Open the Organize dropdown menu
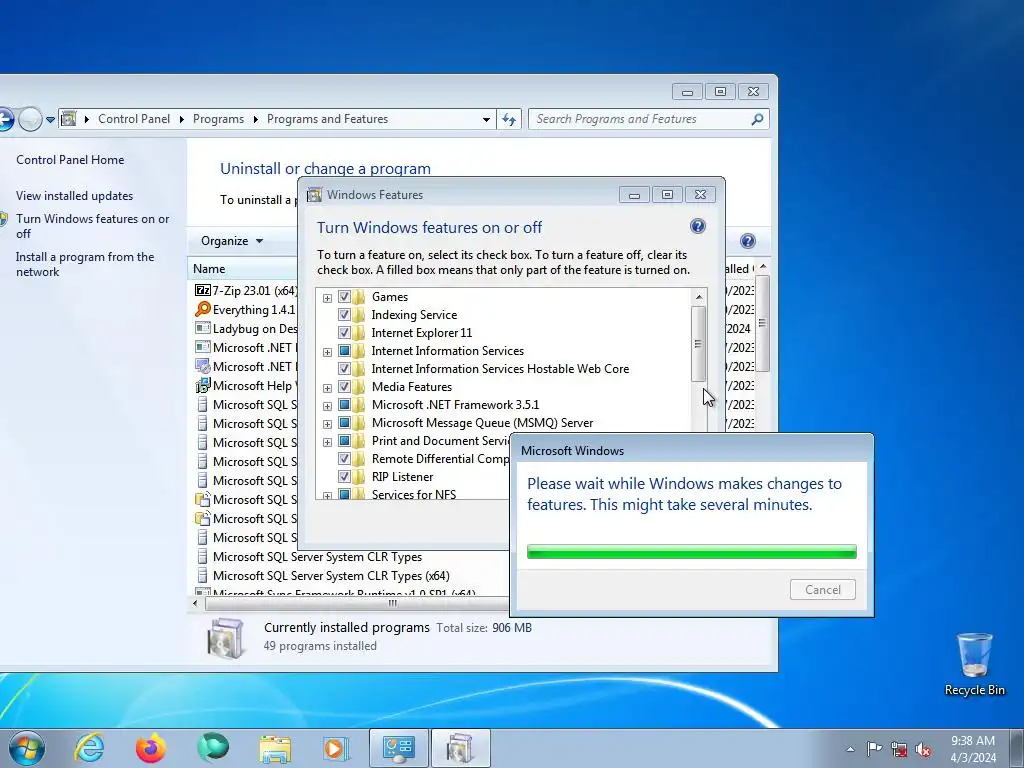1024x768 pixels. 232,241
